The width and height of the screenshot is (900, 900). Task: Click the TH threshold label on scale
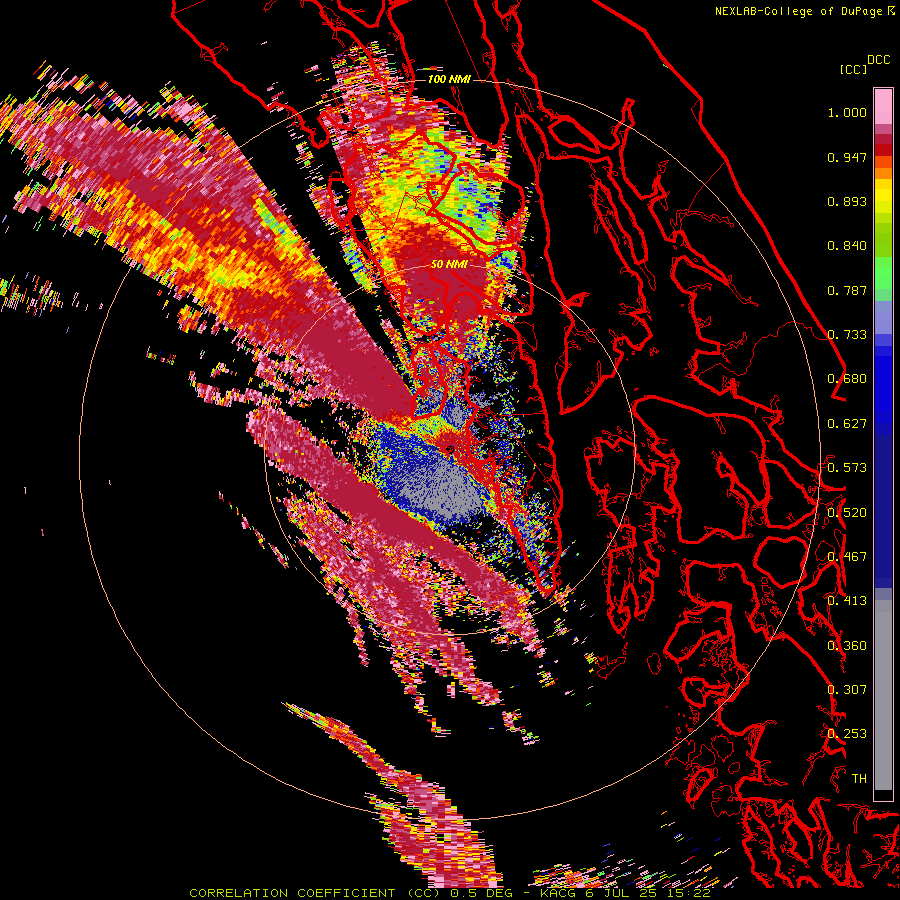click(859, 779)
